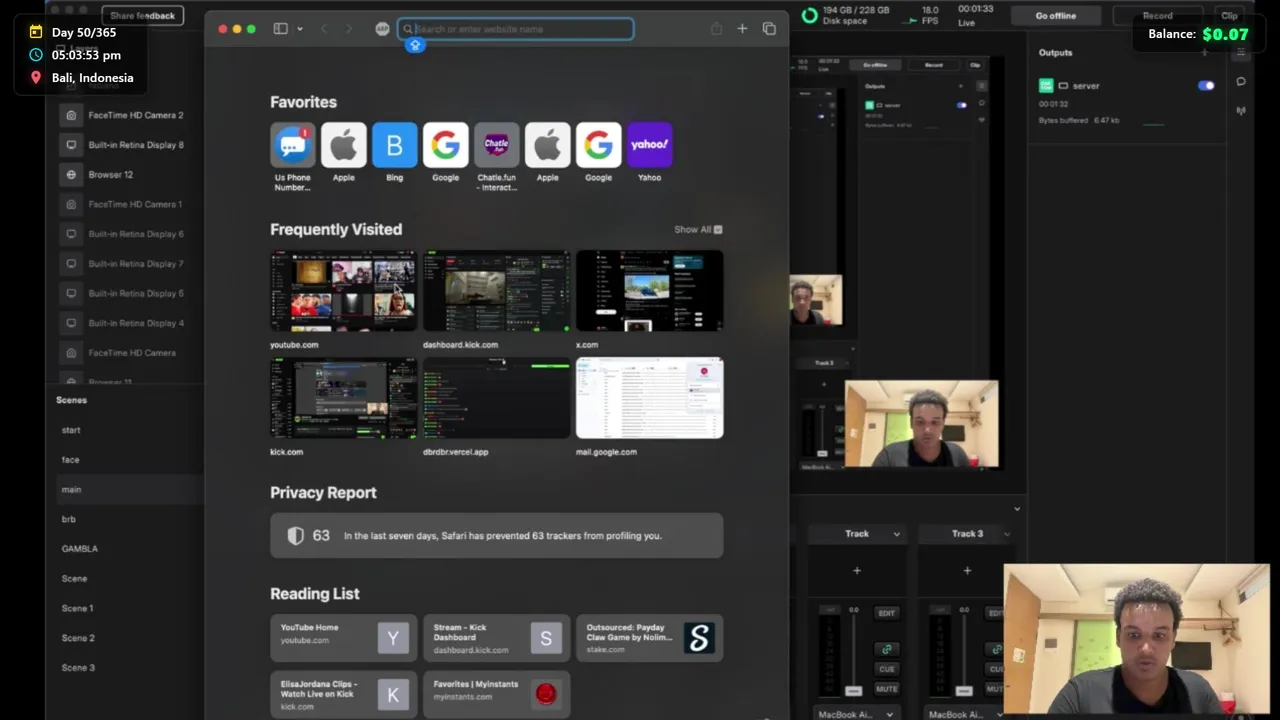Go back in Safari history
Viewport: 1280px width, 720px height.
tap(324, 29)
